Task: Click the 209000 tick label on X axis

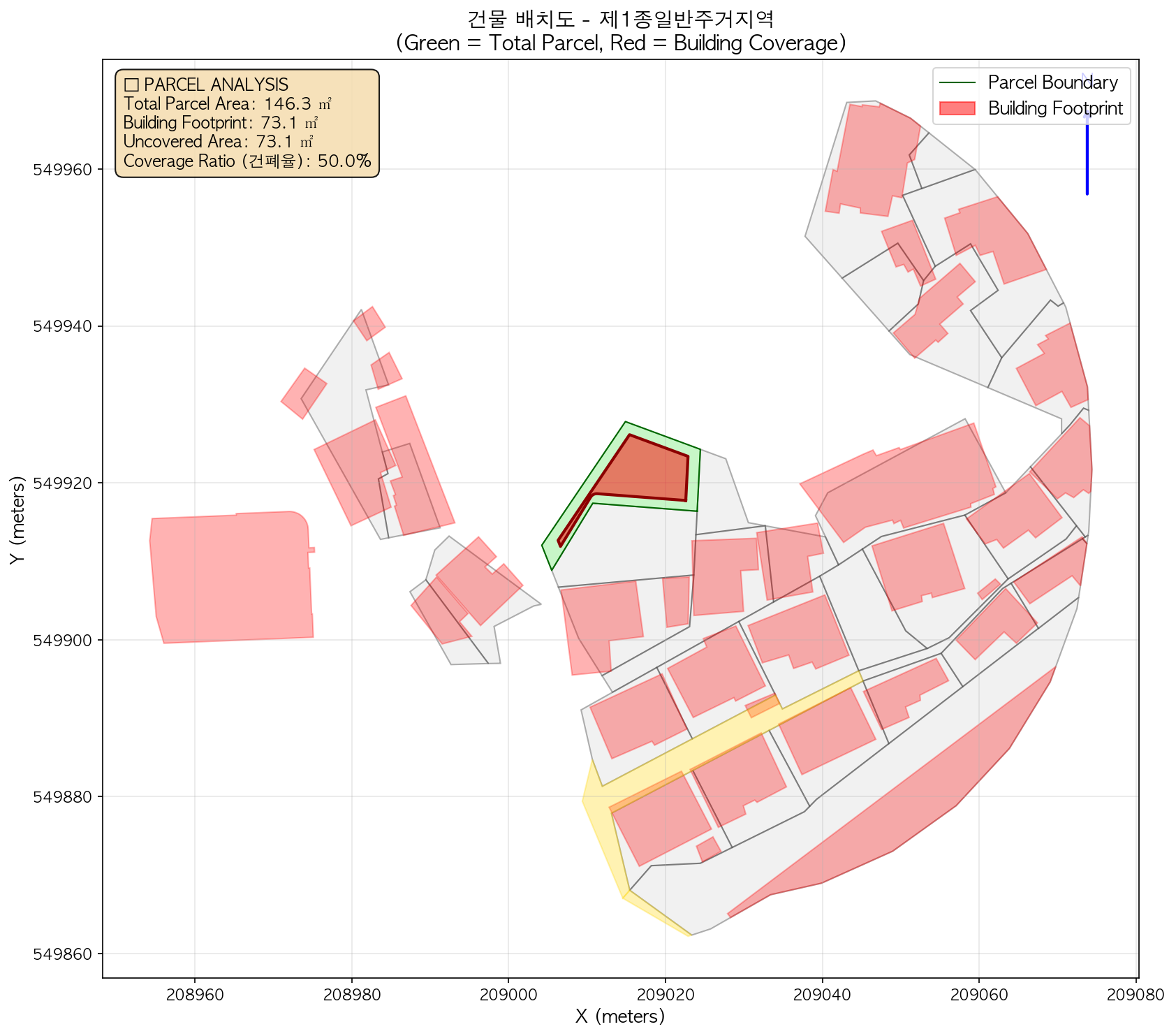Action: tap(508, 994)
